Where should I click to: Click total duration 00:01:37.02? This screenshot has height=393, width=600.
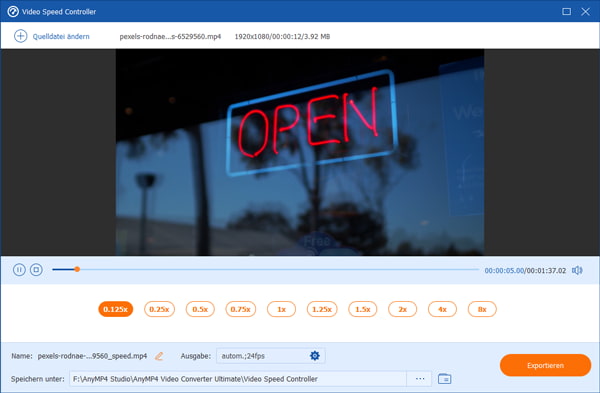tap(546, 271)
